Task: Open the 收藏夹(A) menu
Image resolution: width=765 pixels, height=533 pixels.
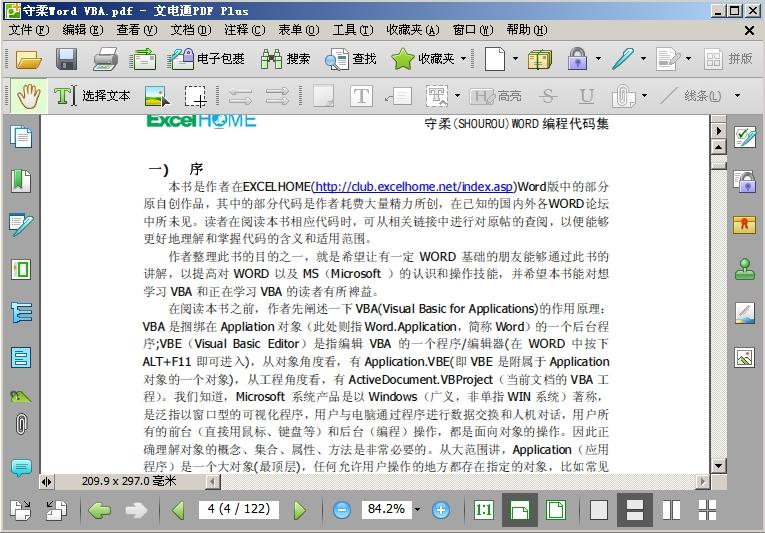Action: [x=413, y=30]
